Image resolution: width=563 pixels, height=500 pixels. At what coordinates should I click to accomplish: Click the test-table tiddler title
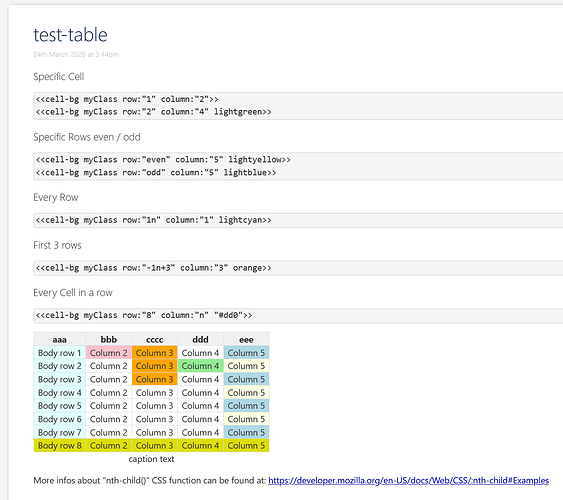point(70,35)
